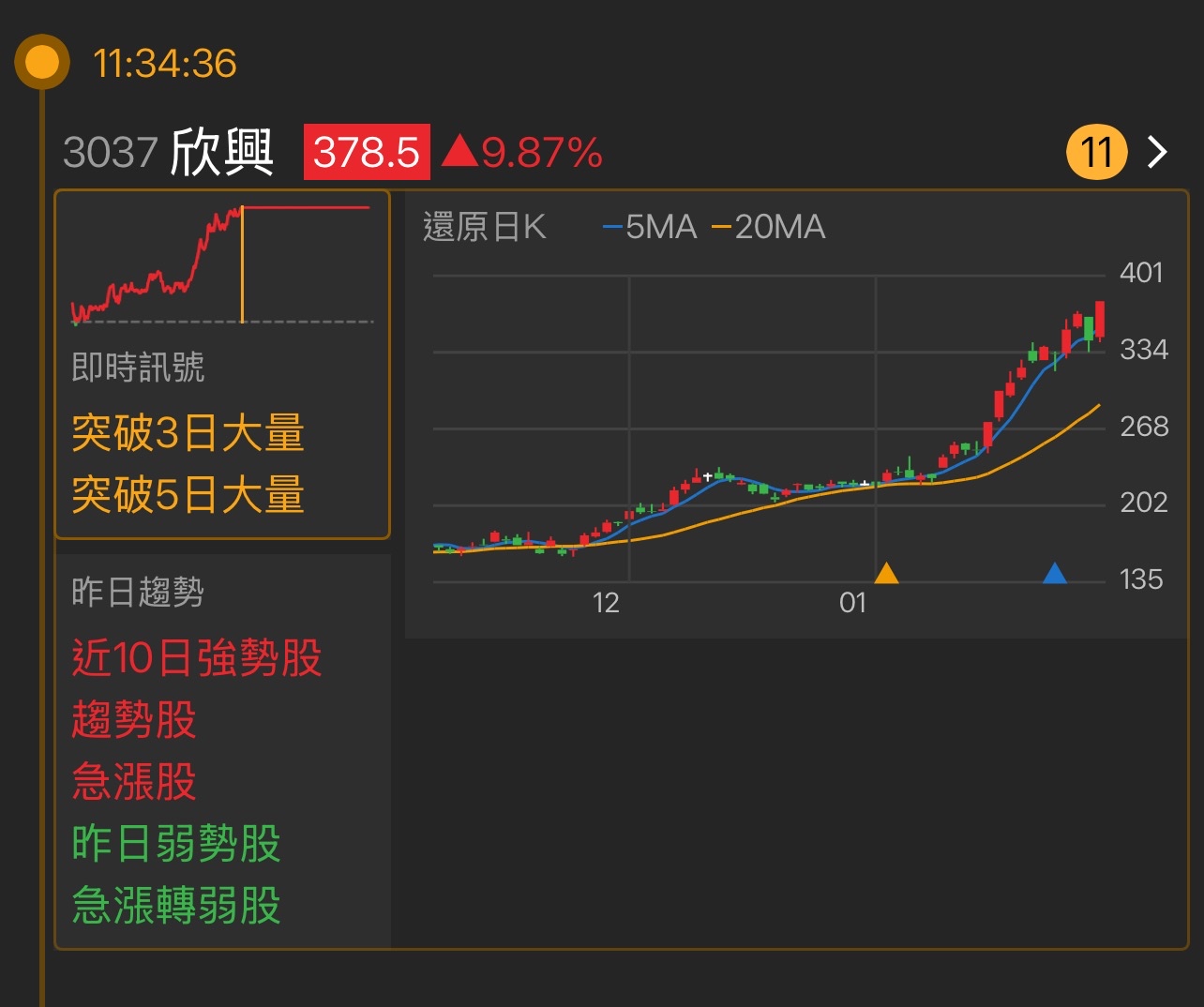
Task: Click the red 378.5 price tag
Action: (x=367, y=150)
